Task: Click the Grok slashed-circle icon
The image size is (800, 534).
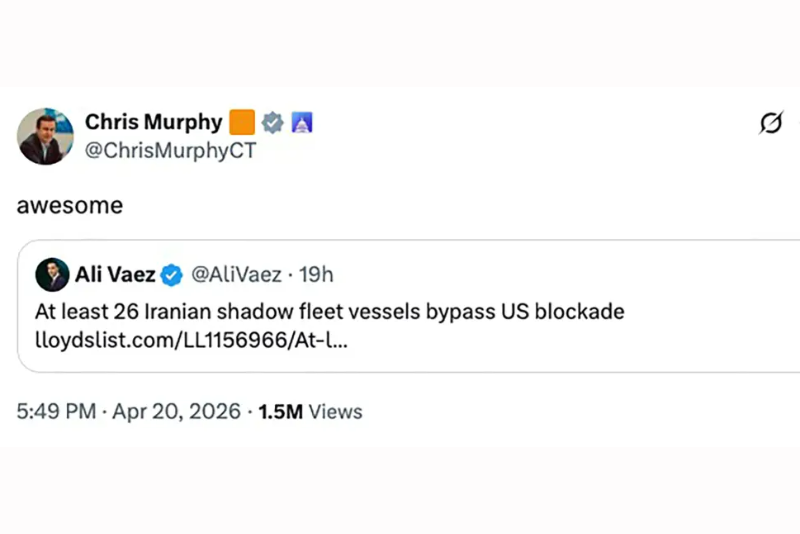Action: pos(771,123)
